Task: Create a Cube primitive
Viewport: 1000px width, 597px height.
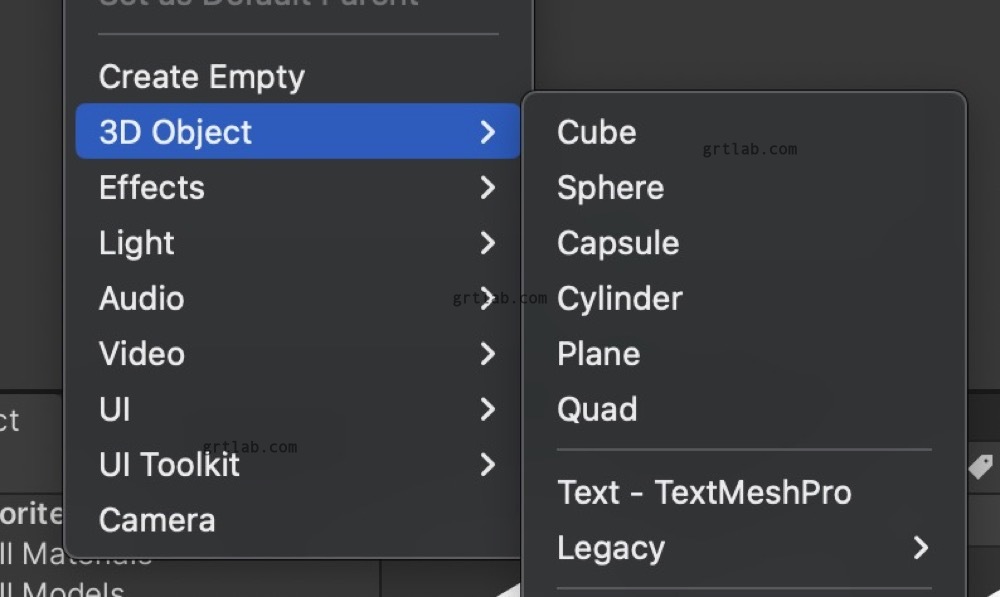Action: pos(596,131)
